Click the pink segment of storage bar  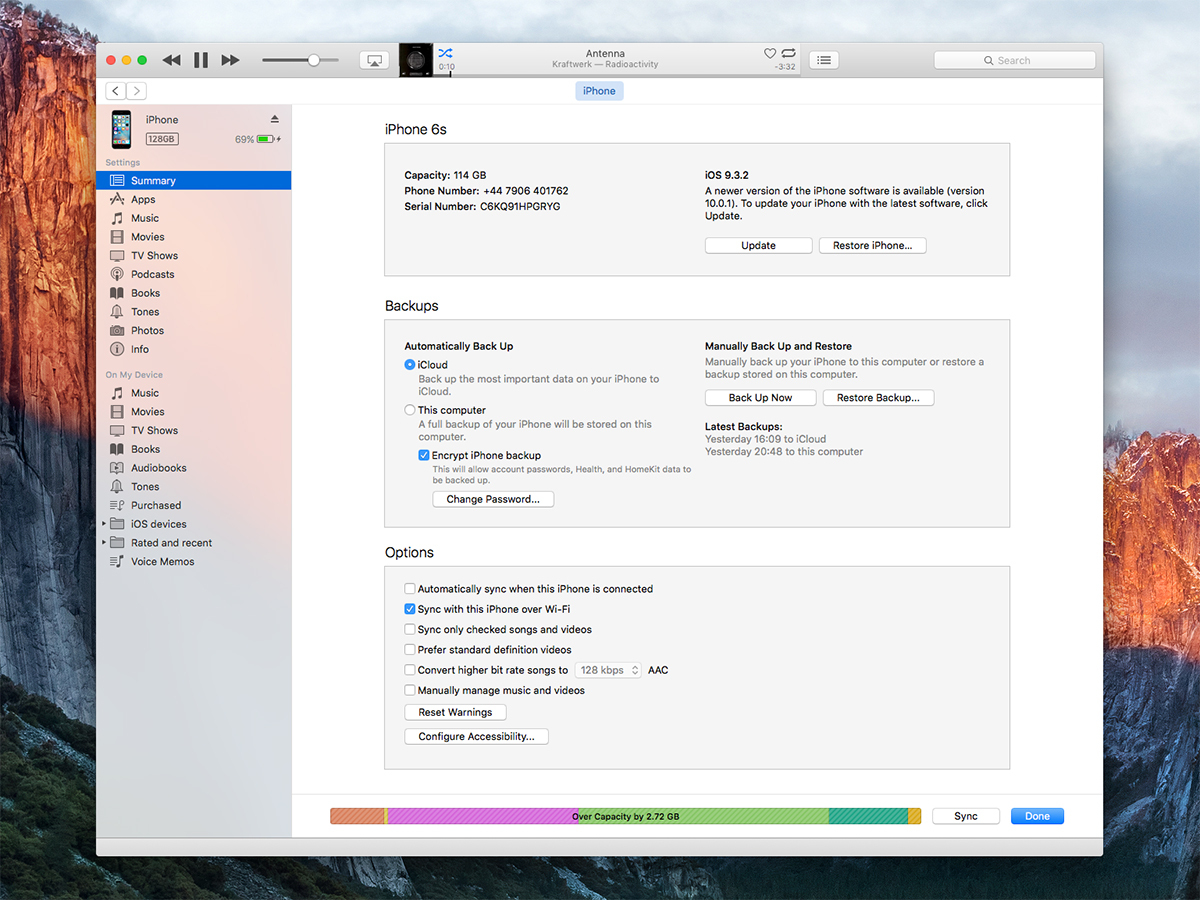482,816
